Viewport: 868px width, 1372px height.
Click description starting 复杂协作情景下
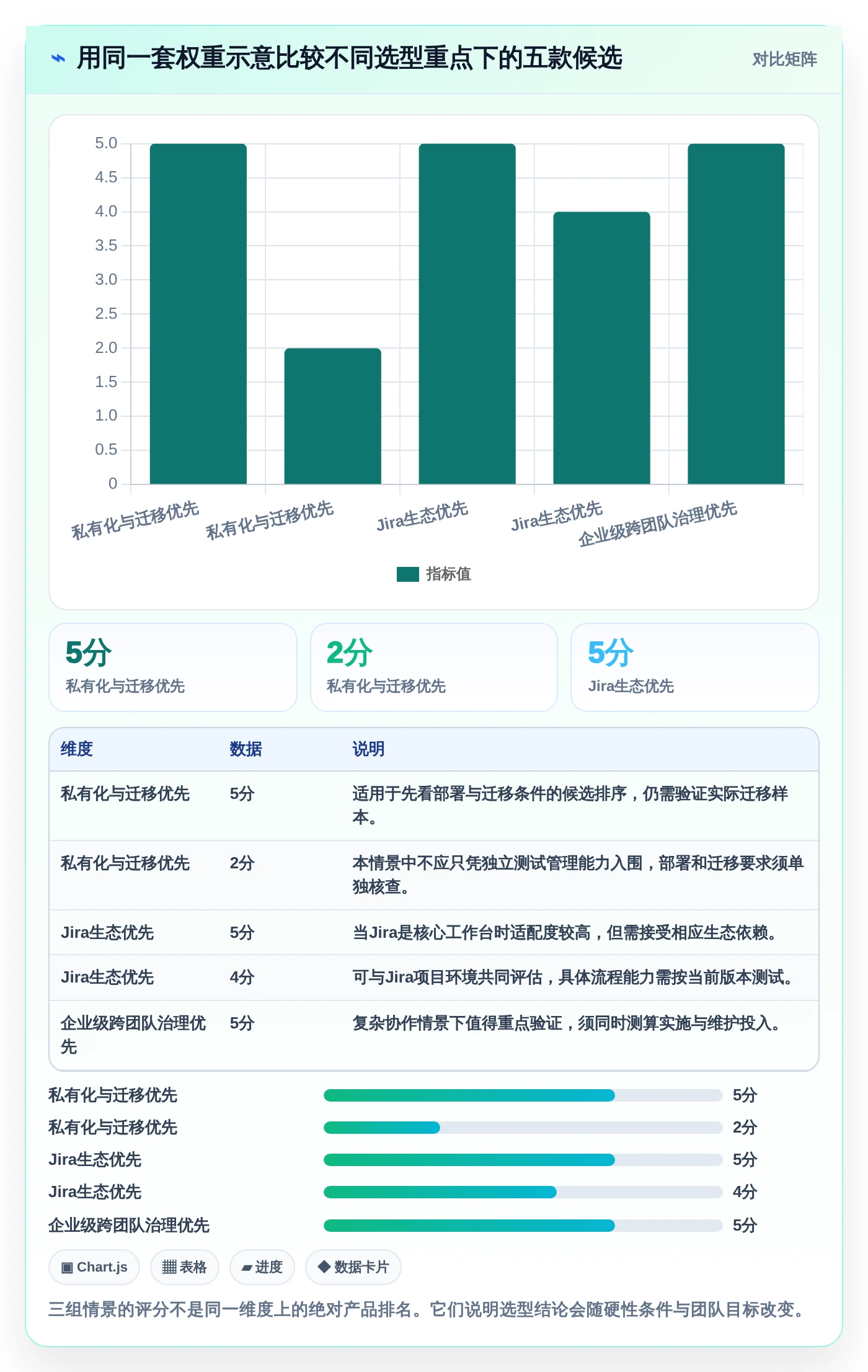567,1023
